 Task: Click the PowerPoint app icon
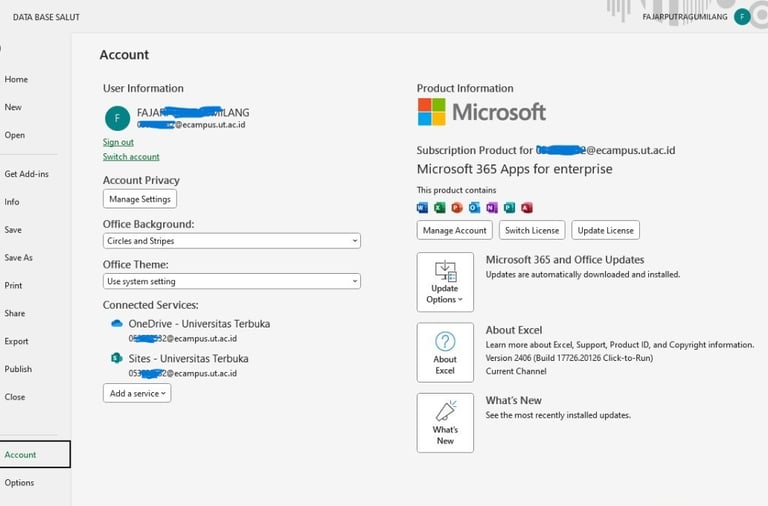pyautogui.click(x=457, y=208)
